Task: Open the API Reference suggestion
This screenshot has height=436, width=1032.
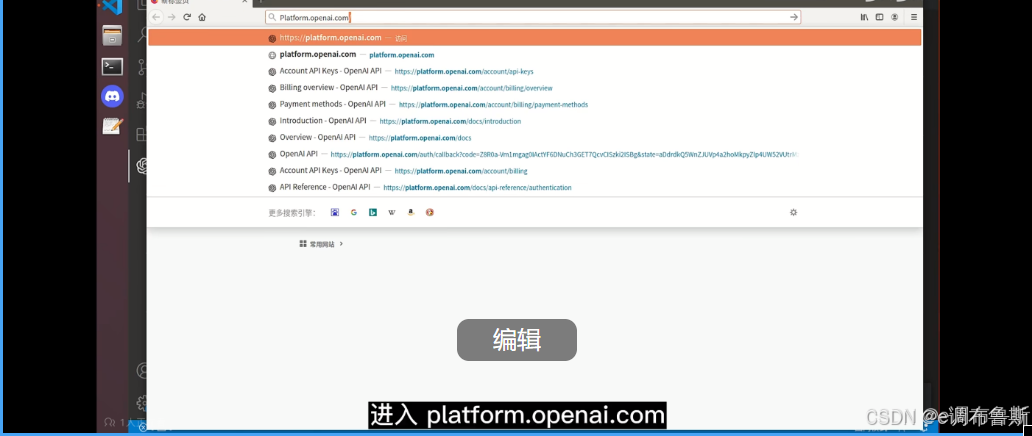Action: [x=534, y=187]
